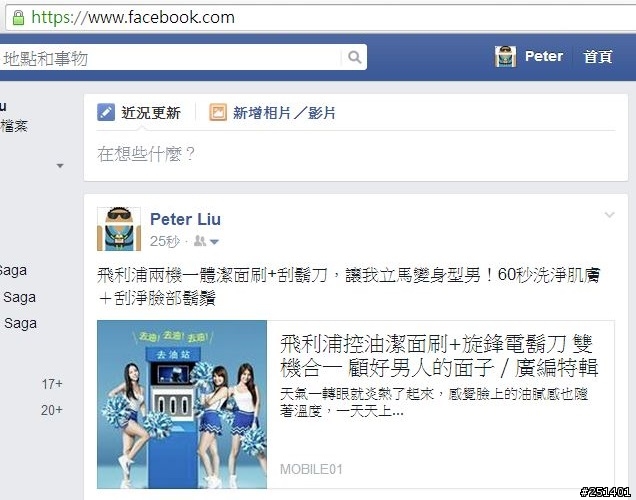
Task: Click the green lock icon in address bar
Action: [18, 17]
